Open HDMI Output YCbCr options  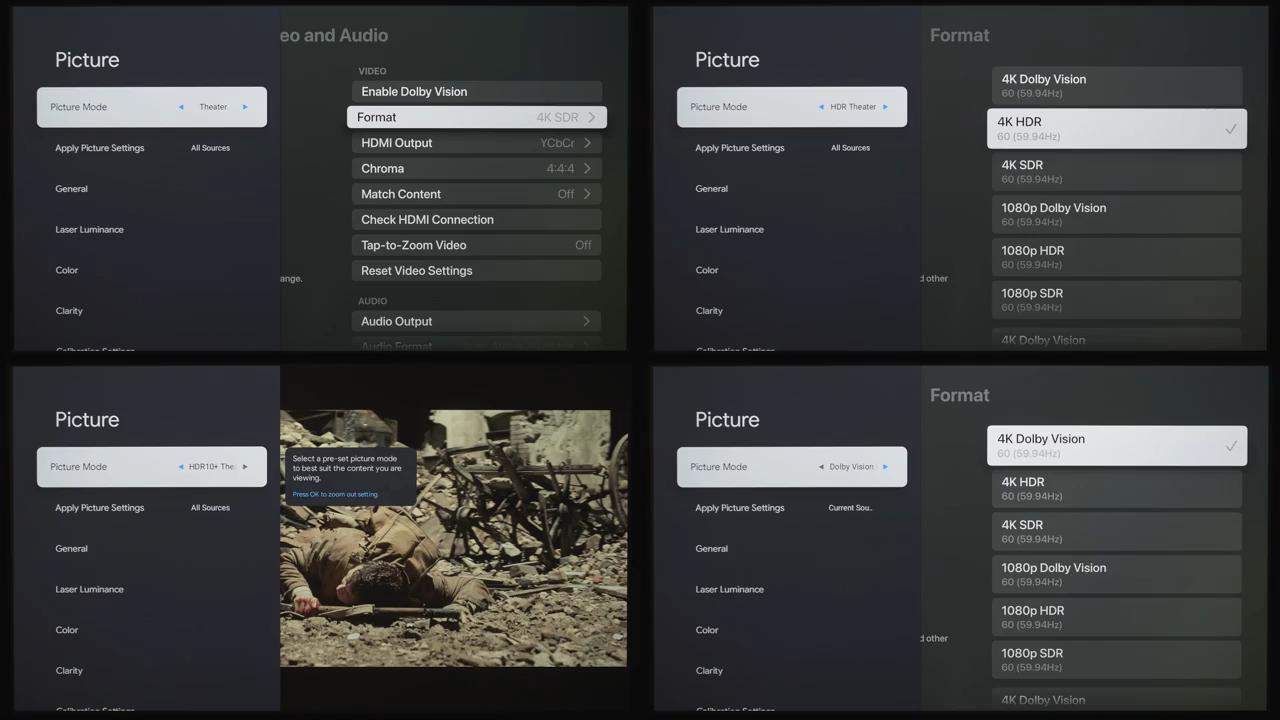tap(476, 143)
